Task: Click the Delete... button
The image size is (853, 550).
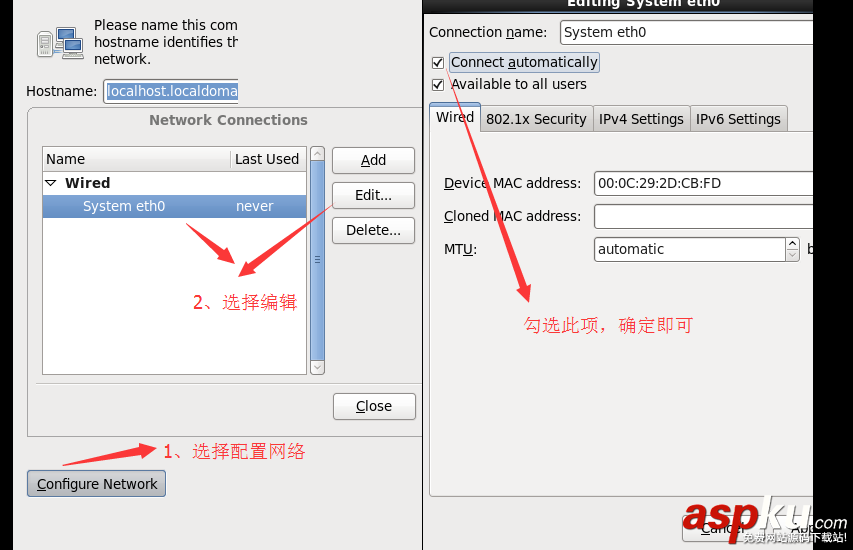Action: click(x=373, y=230)
